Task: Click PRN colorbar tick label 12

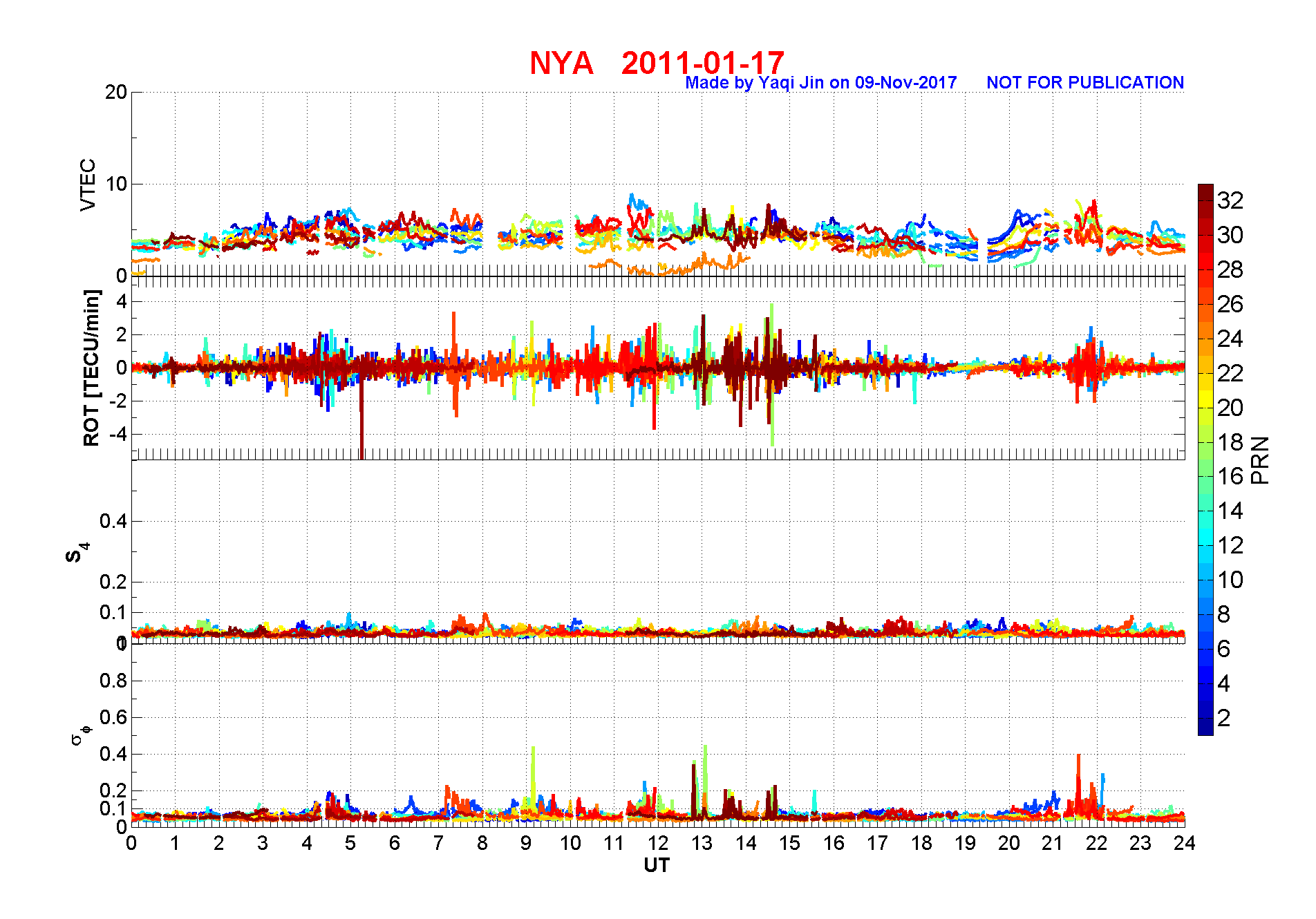Action: (1230, 545)
